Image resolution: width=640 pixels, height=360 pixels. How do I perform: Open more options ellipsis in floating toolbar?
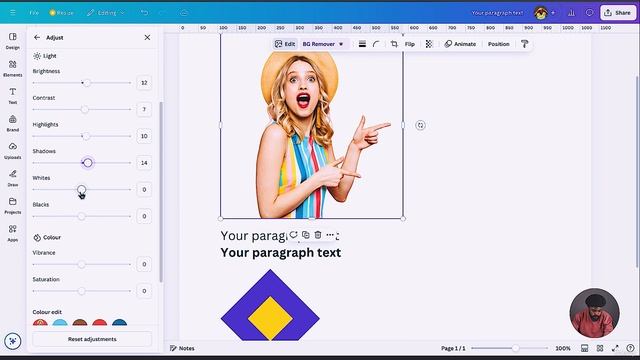coord(330,235)
